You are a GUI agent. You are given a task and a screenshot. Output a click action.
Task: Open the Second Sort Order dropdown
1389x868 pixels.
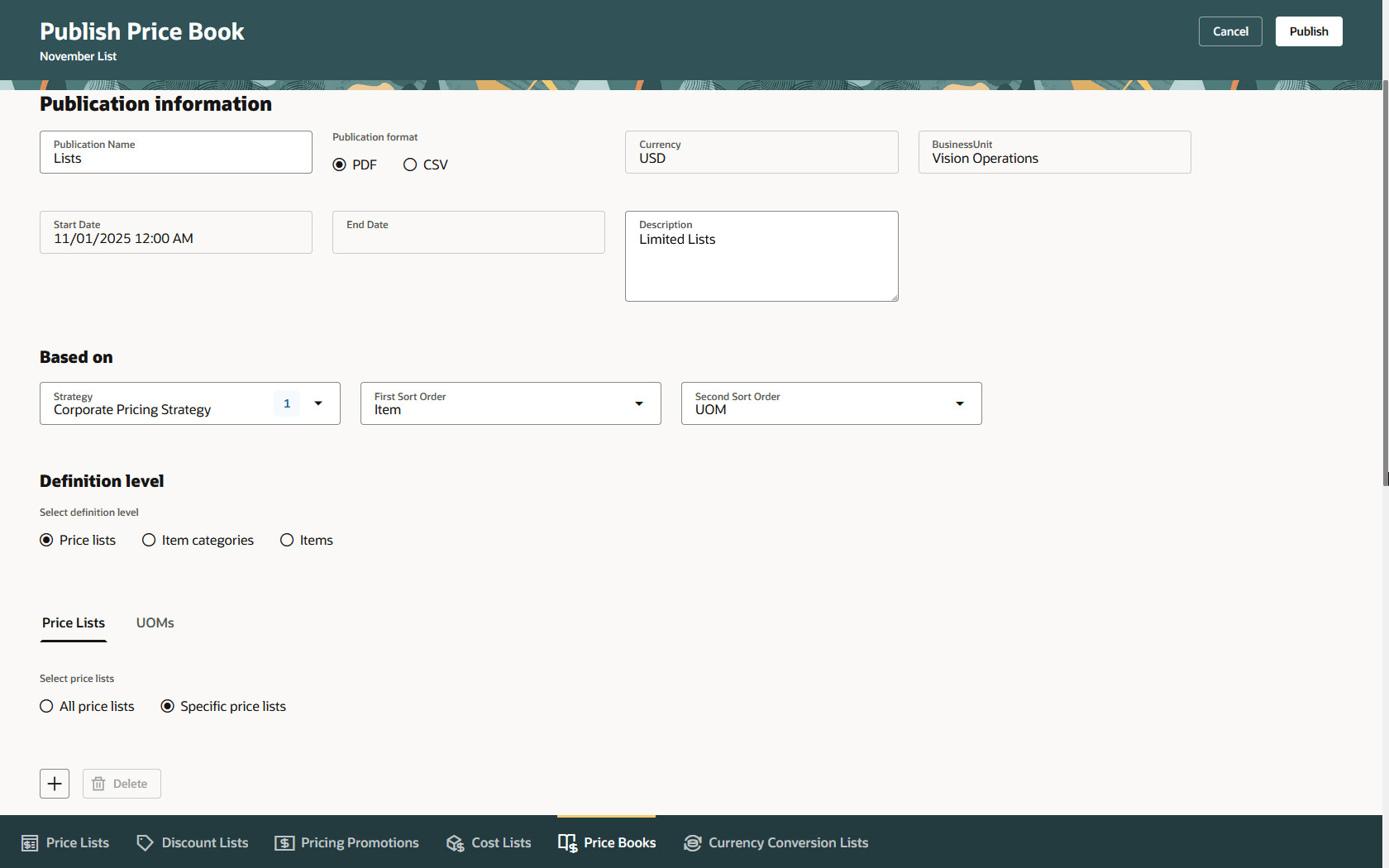pyautogui.click(x=832, y=403)
